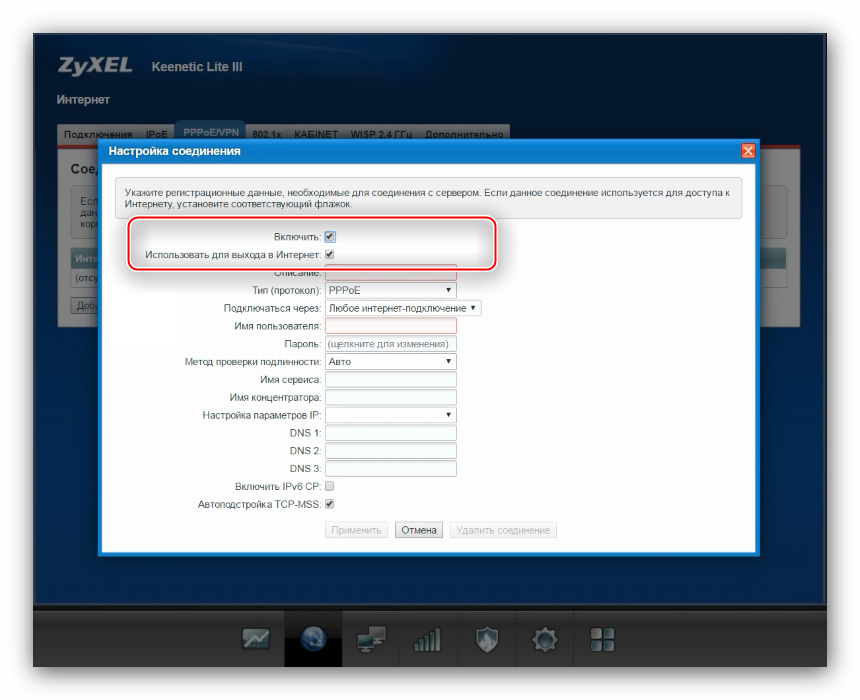The image size is (860, 700).
Task: Toggle Автоподстройка TCP-MSS checkbox
Action: tap(330, 504)
